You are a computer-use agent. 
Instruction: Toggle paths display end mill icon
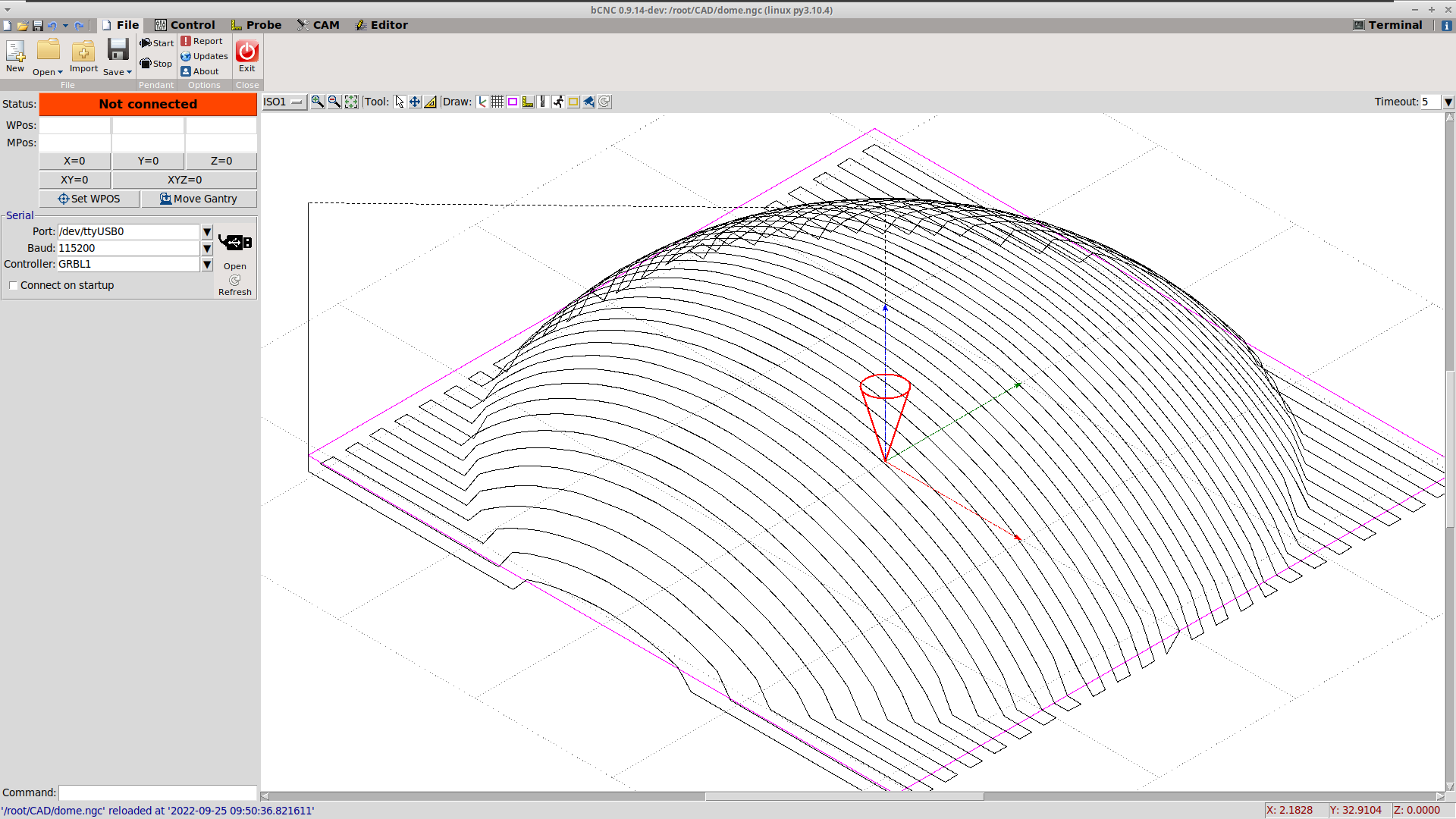(x=543, y=102)
